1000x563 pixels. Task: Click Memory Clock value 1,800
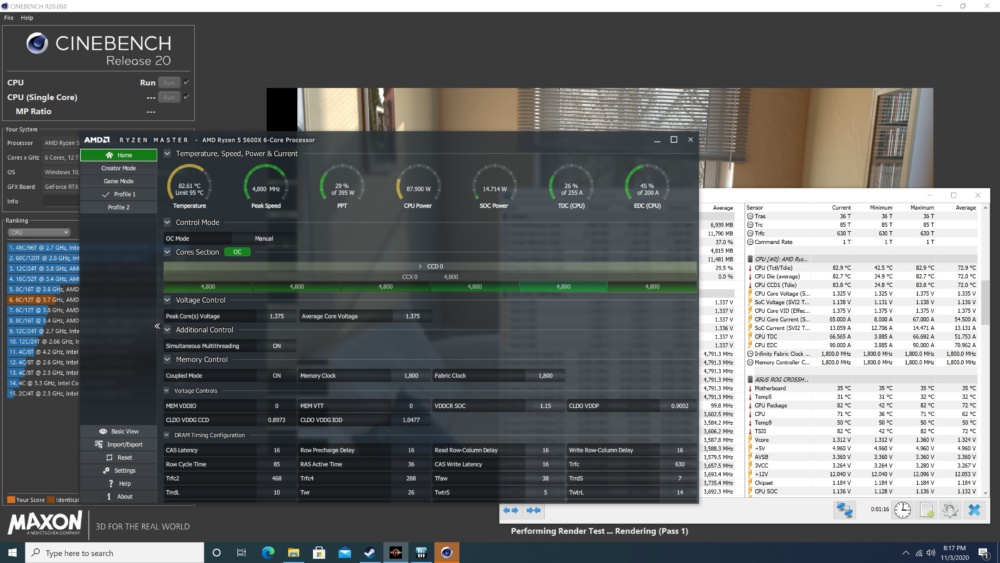tap(411, 376)
